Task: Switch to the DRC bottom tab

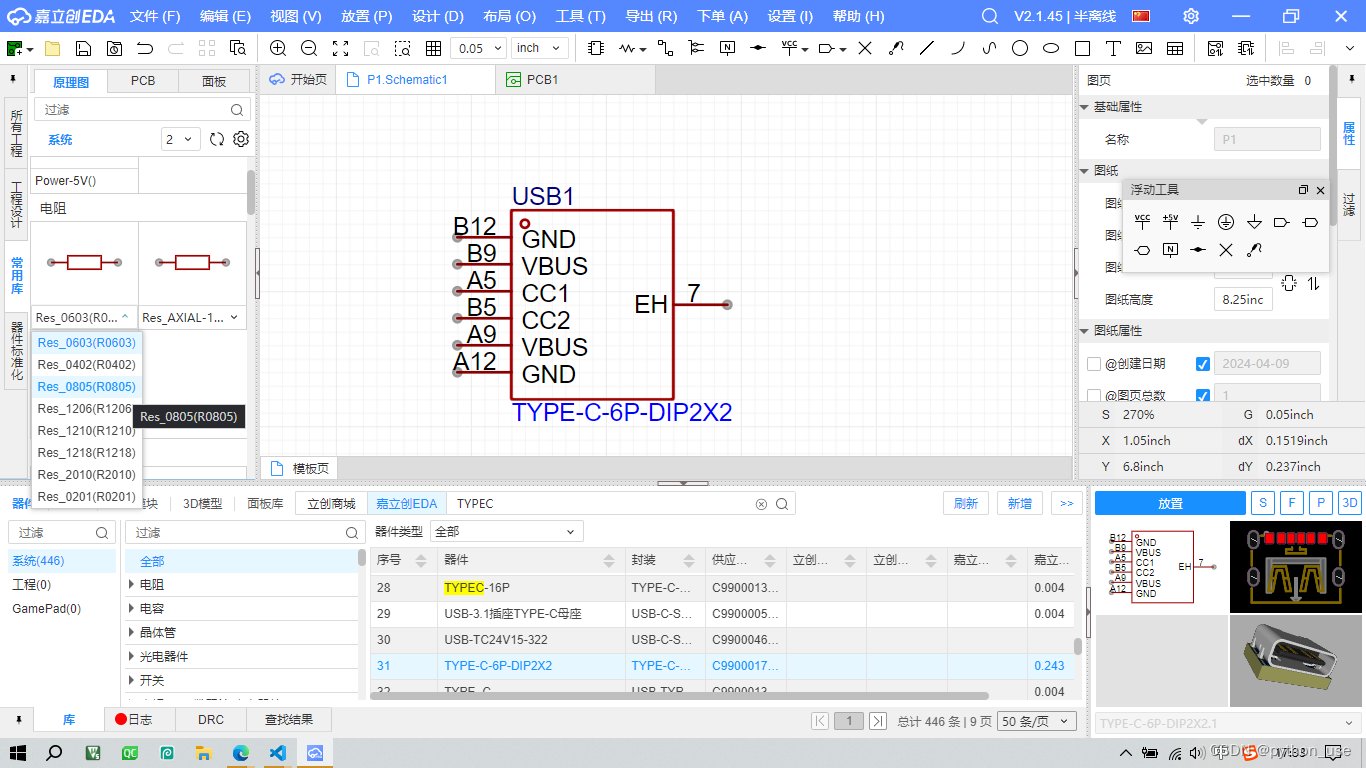Action: tap(211, 719)
